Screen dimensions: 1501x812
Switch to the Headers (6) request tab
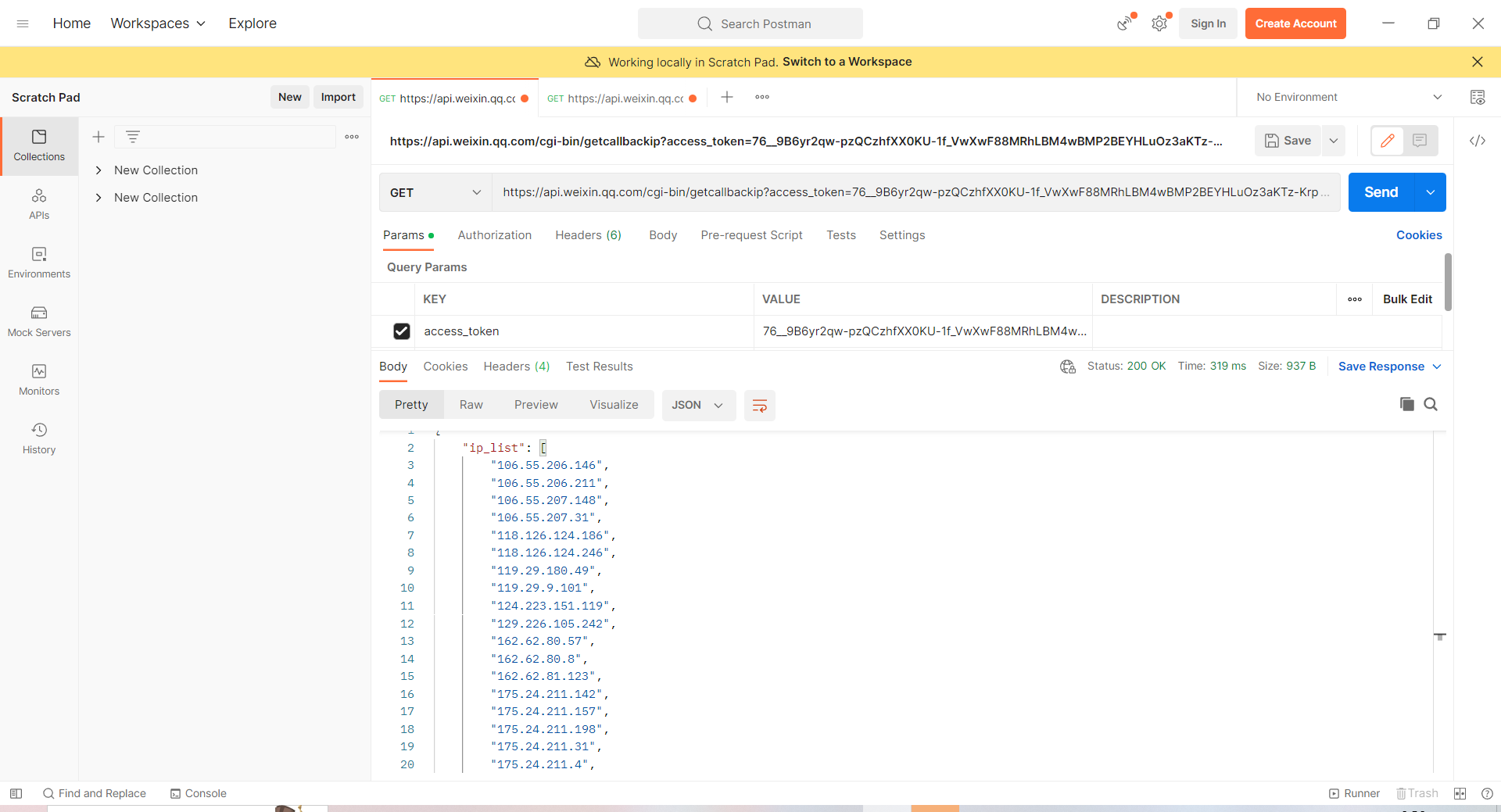coord(588,235)
